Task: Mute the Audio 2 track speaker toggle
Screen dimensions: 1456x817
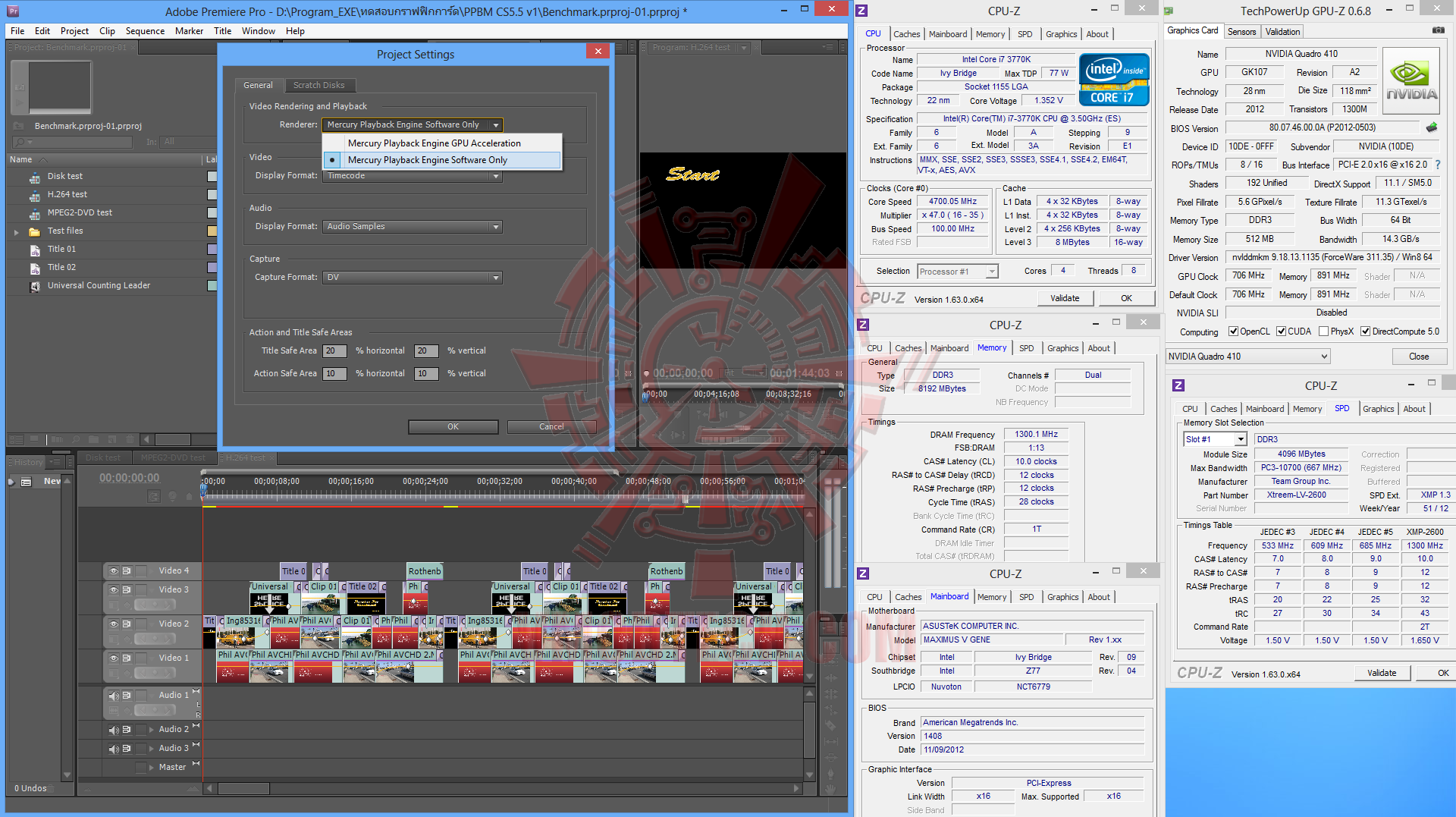Action: (x=114, y=730)
